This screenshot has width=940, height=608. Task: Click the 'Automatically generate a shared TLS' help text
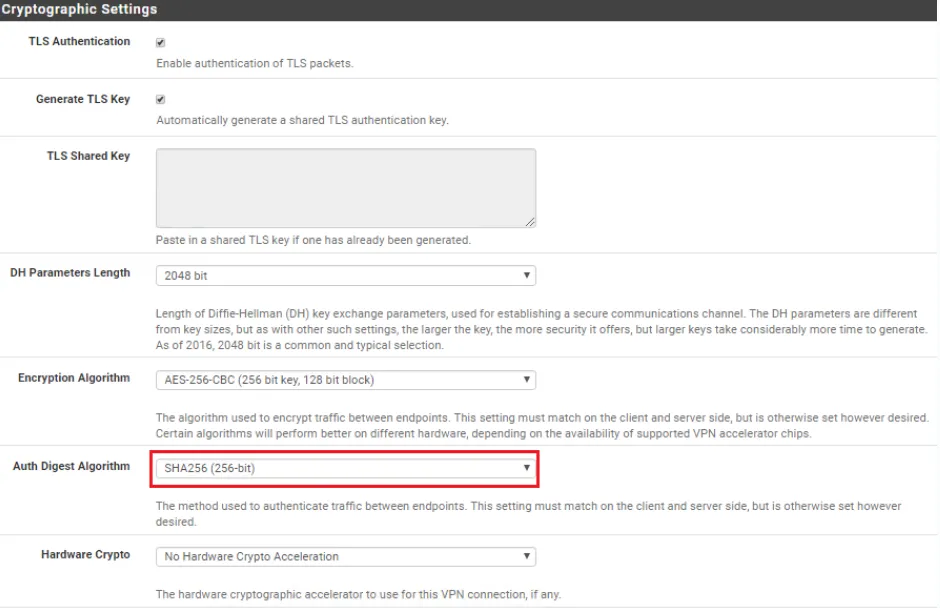(302, 121)
